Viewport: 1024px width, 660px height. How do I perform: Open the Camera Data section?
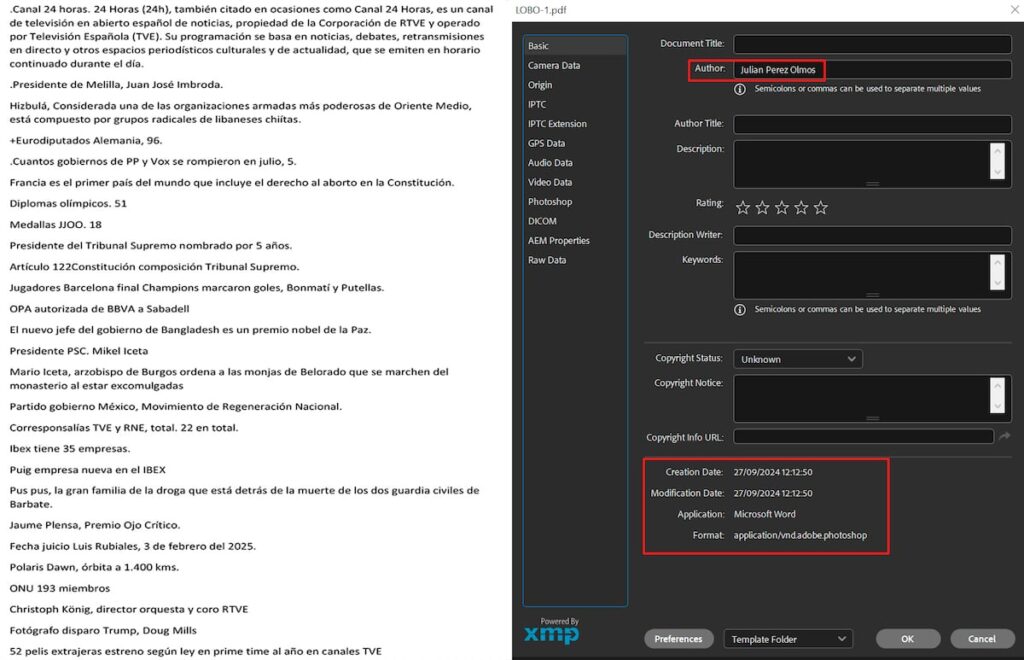[x=553, y=65]
